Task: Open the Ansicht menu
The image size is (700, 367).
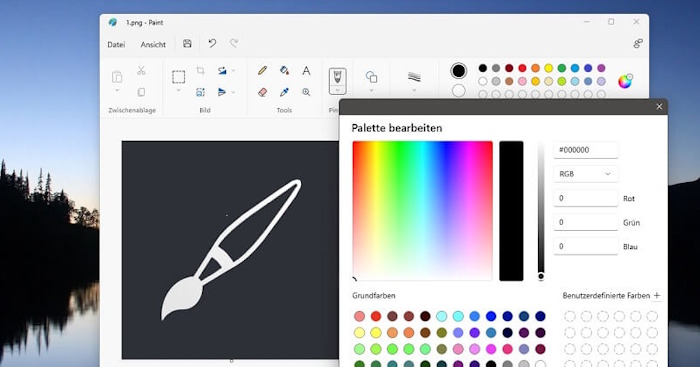Action: (153, 45)
